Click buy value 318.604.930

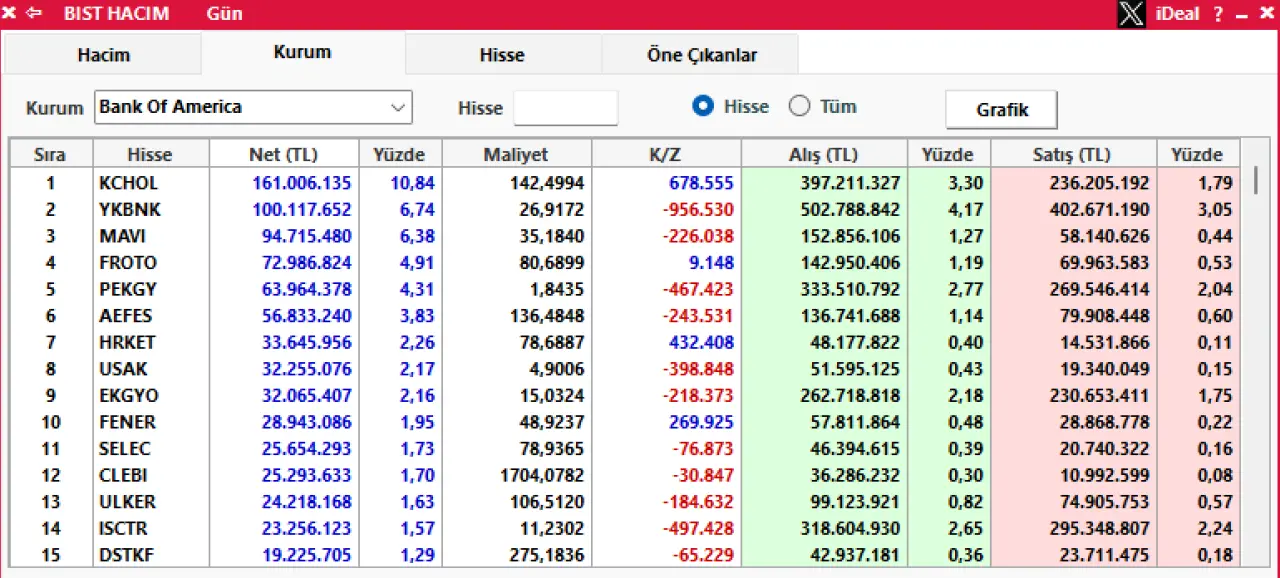[x=850, y=528]
